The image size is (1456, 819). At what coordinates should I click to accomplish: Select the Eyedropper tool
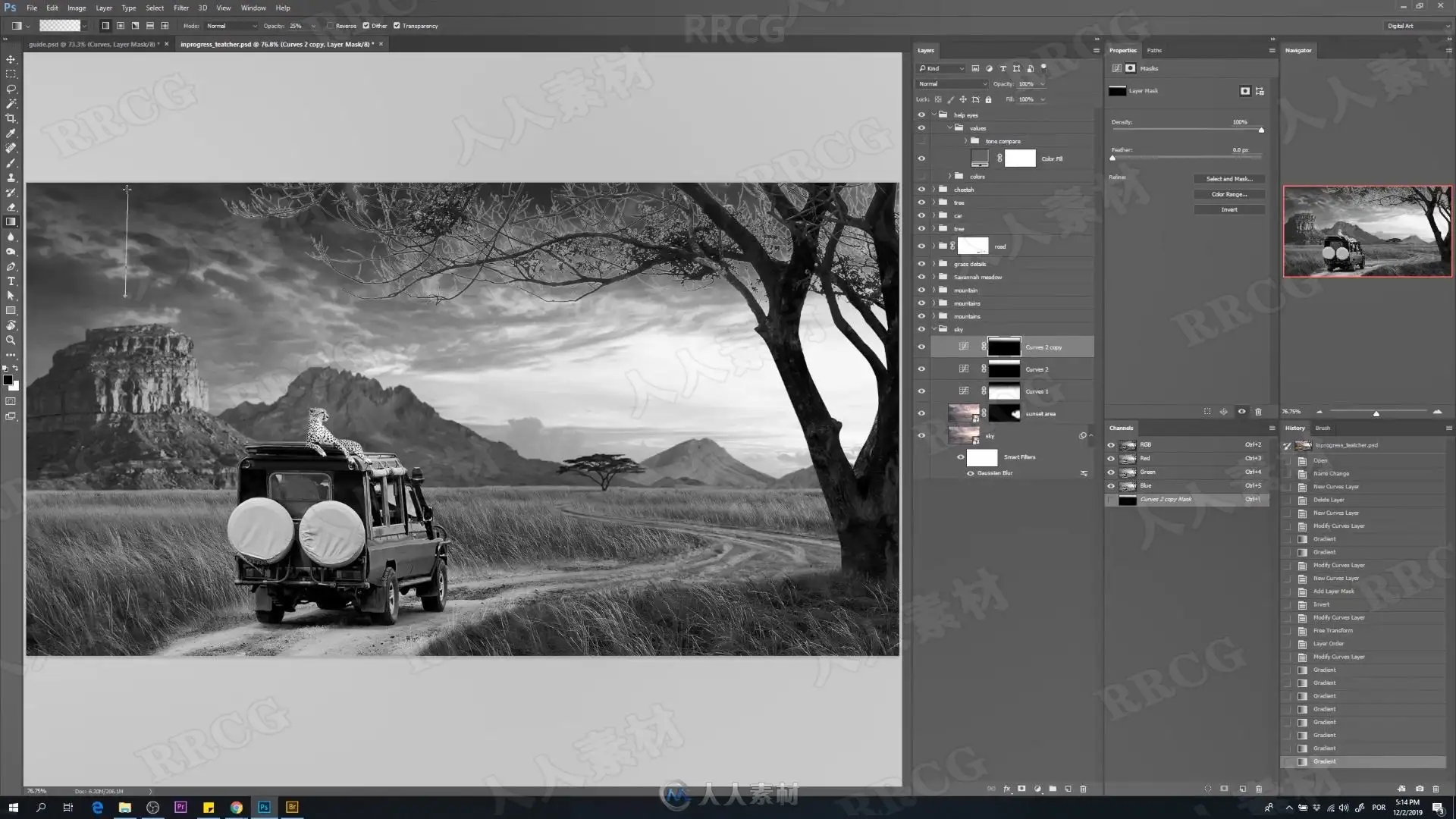(x=11, y=133)
